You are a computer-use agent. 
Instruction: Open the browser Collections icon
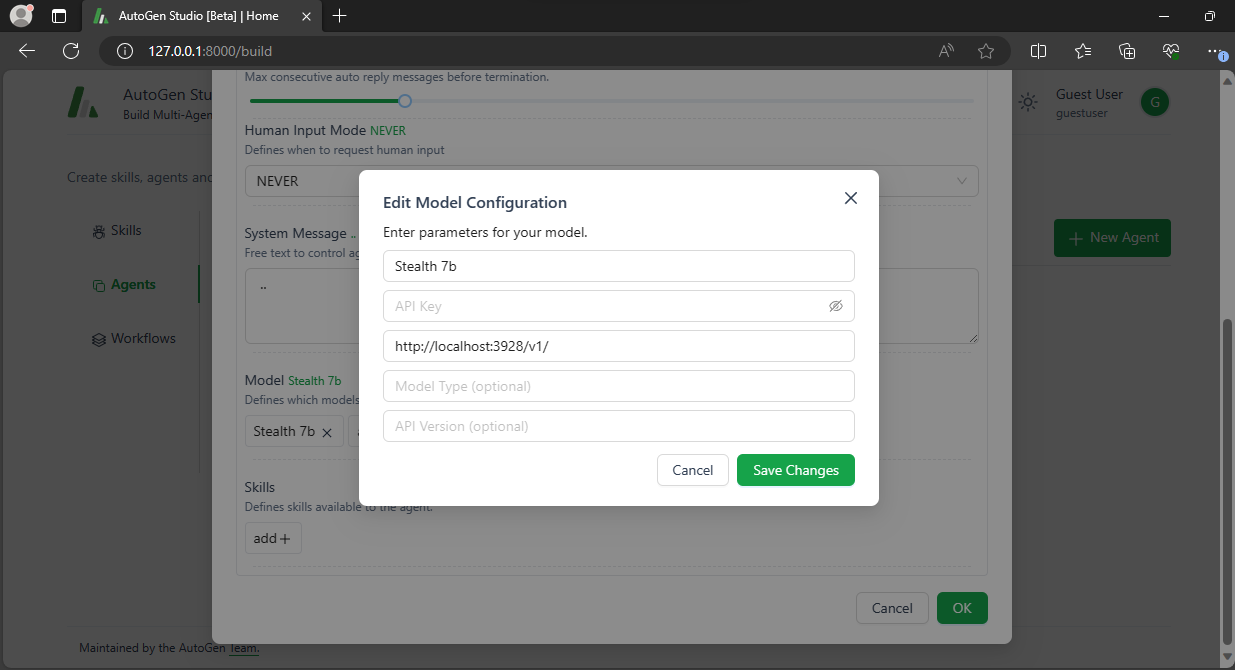click(x=1127, y=51)
